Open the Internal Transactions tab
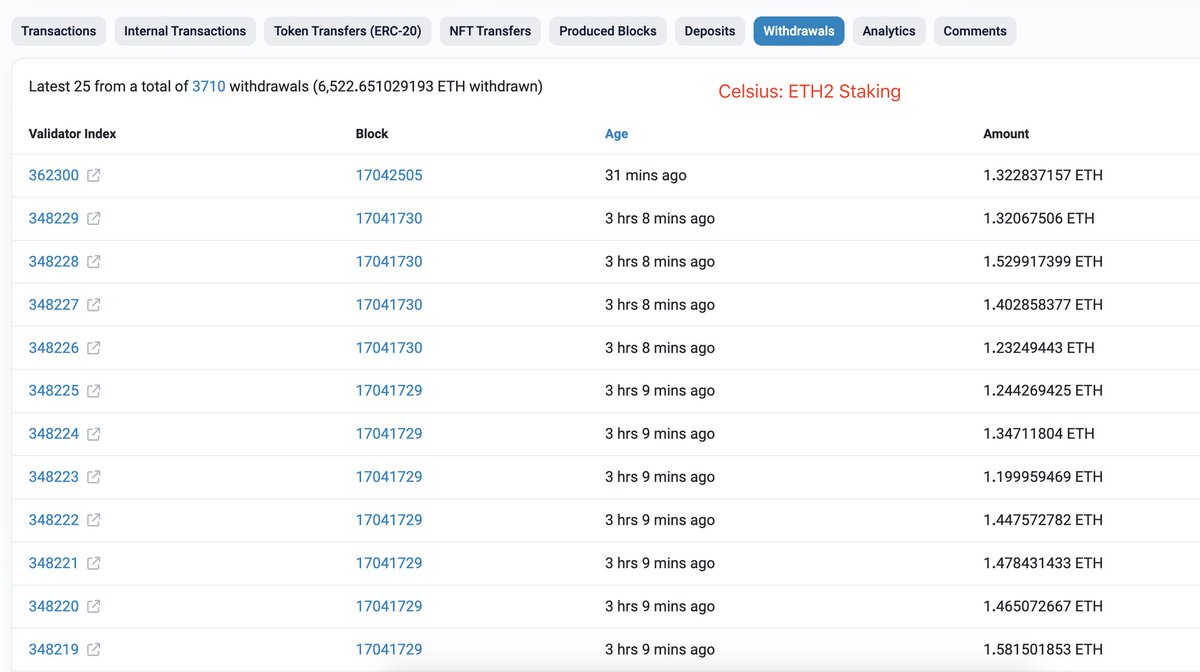Viewport: 1200px width, 672px height. 185,31
